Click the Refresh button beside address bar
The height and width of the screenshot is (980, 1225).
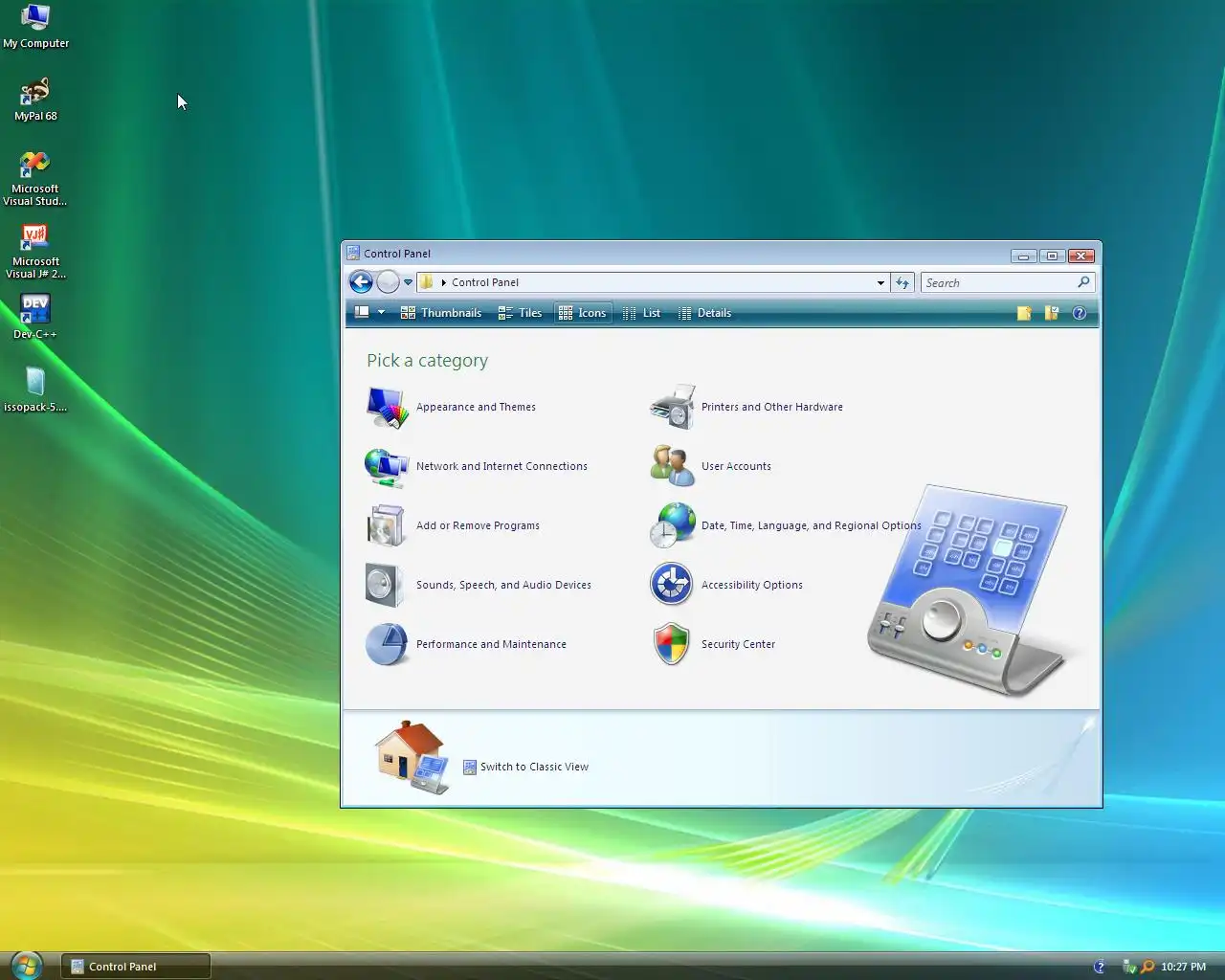pyautogui.click(x=902, y=282)
